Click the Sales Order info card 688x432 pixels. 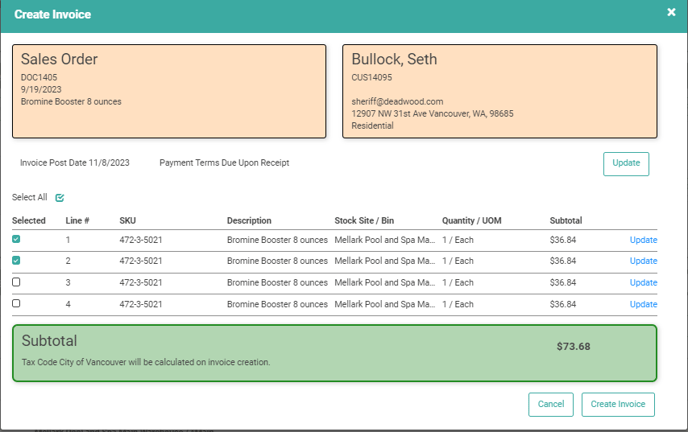(169, 90)
